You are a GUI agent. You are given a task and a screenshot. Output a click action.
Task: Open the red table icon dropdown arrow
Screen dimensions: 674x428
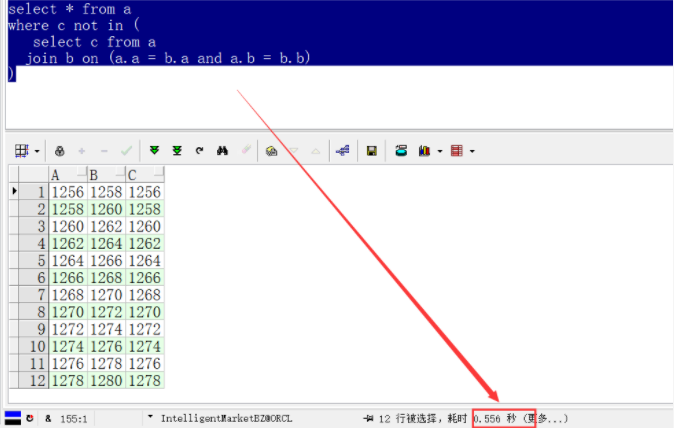(472, 151)
